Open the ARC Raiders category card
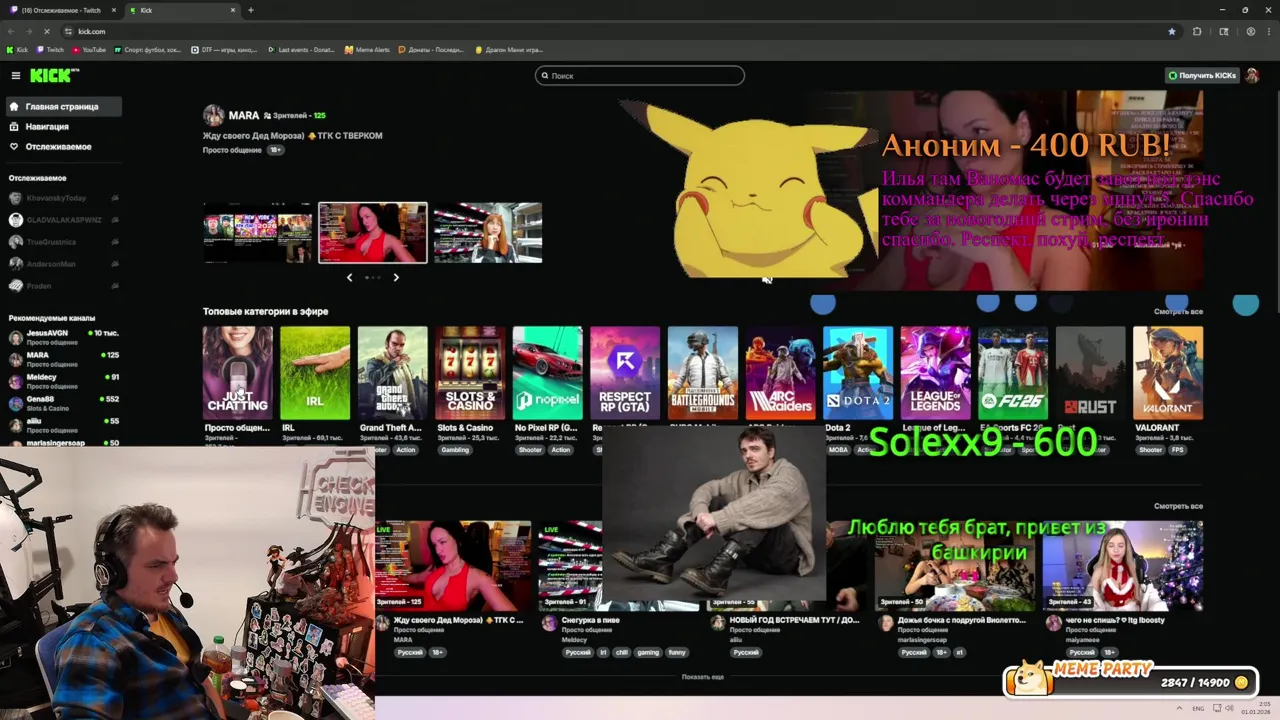The width and height of the screenshot is (1280, 720). 780,373
